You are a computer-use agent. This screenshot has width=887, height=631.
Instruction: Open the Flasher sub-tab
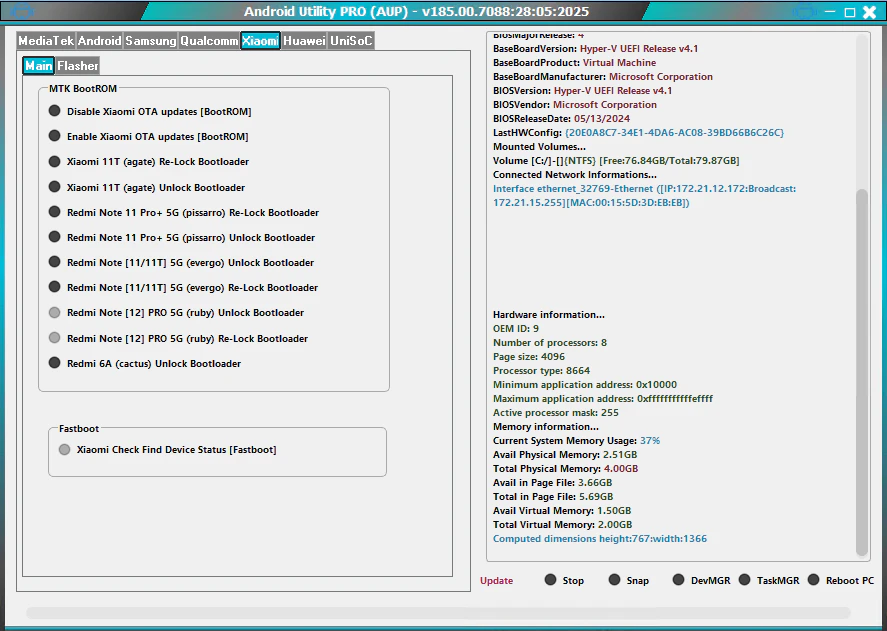77,66
